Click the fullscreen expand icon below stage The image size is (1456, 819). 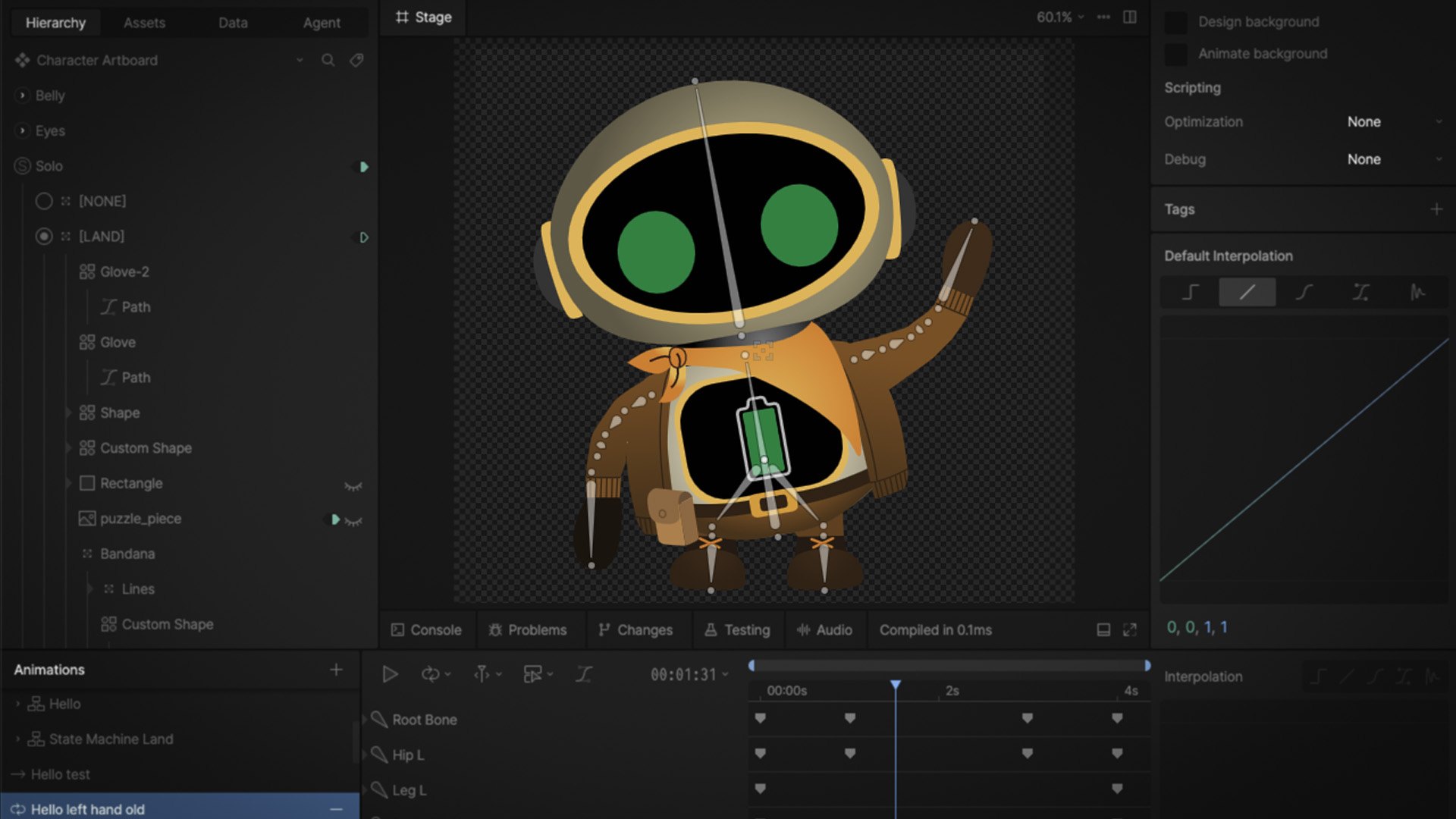1130,630
